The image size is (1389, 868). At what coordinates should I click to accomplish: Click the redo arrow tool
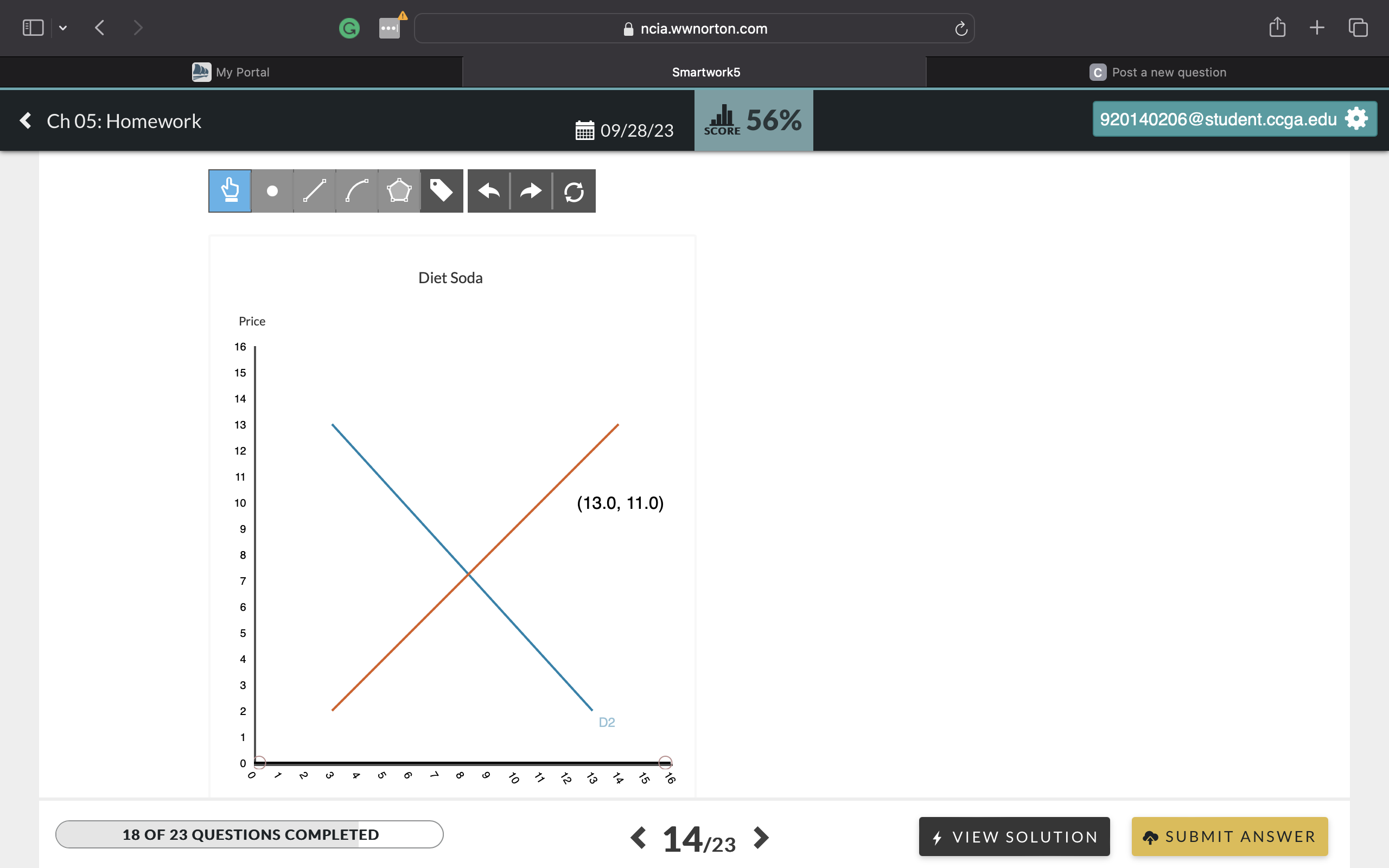pyautogui.click(x=531, y=190)
